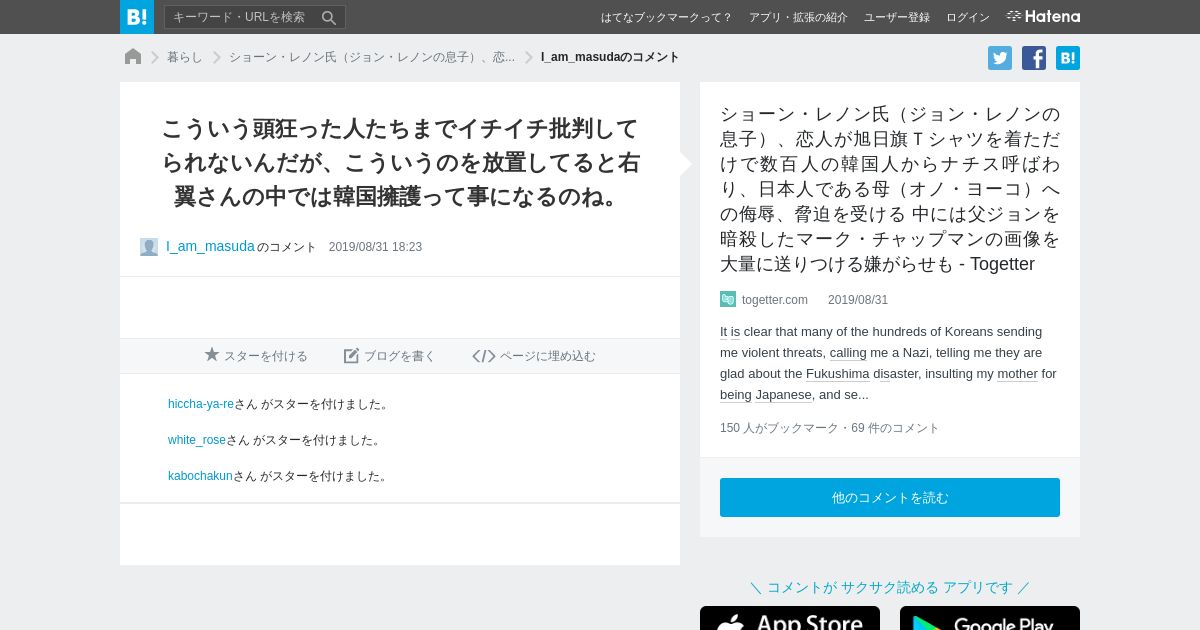
Task: Click comment timestamp 2019/08/31 18:23
Action: pyautogui.click(x=375, y=247)
